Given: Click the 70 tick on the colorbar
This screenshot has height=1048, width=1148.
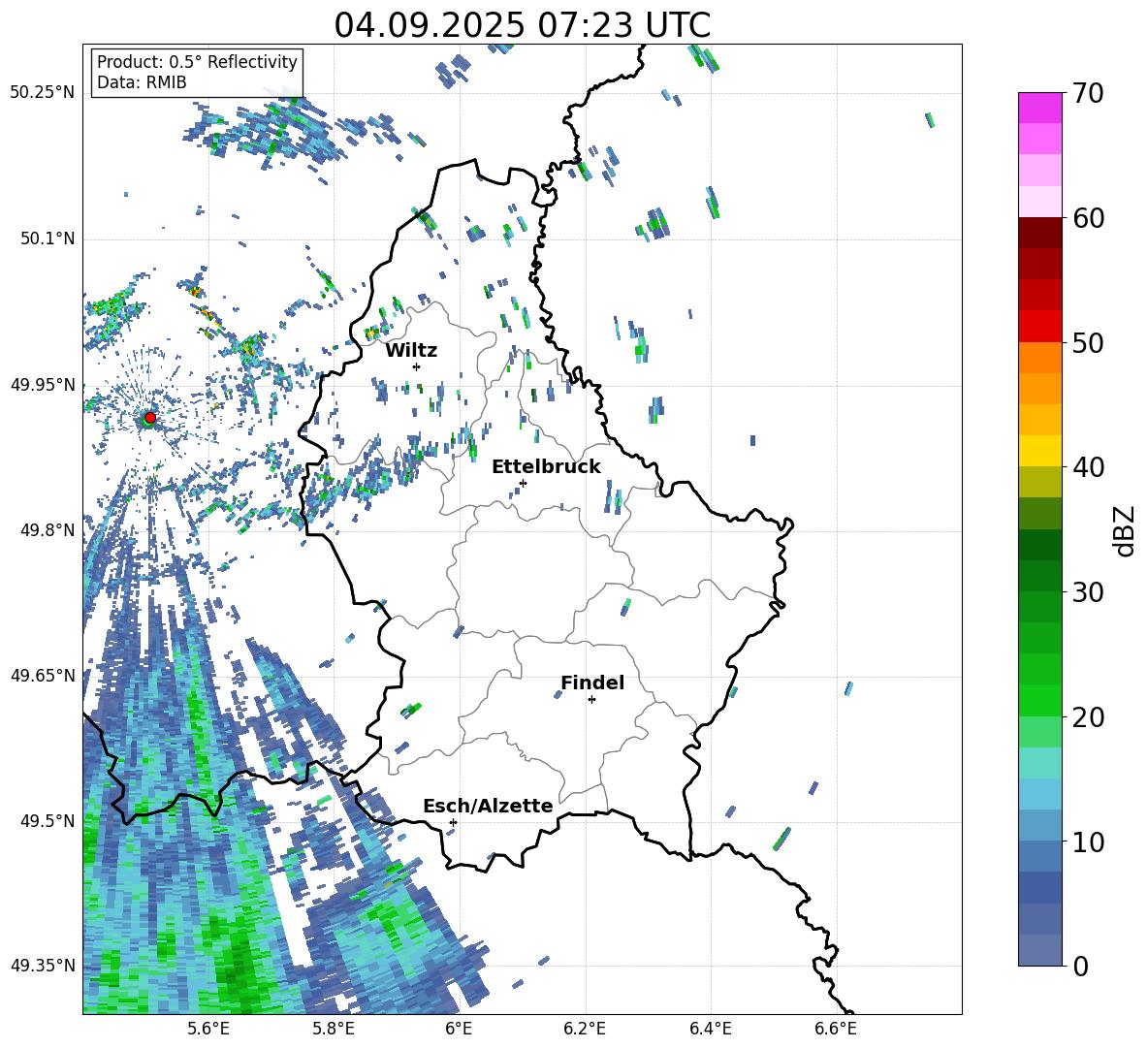Looking at the screenshot, I should 1088,93.
